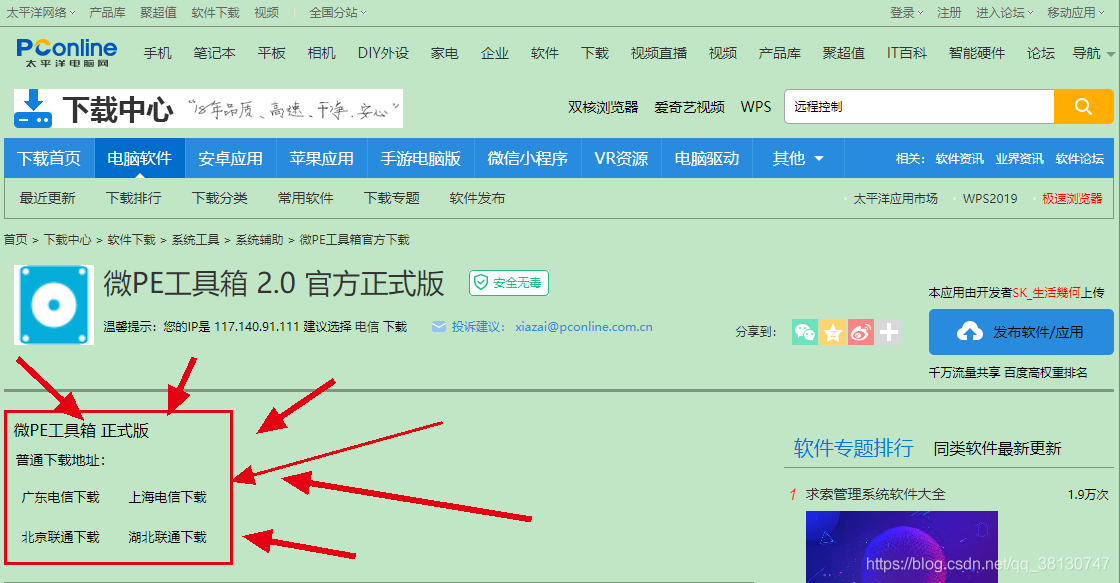Click 北京联通下载 link
This screenshot has height=583, width=1120.
coord(60,537)
